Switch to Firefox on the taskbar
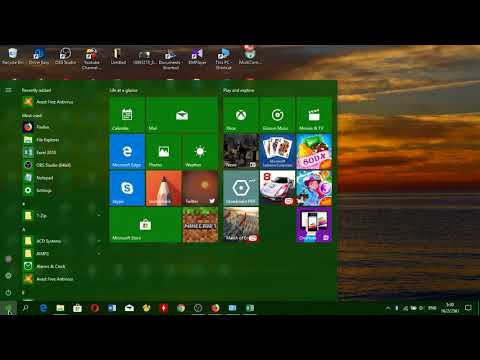This screenshot has height=360, width=480. [x=216, y=308]
